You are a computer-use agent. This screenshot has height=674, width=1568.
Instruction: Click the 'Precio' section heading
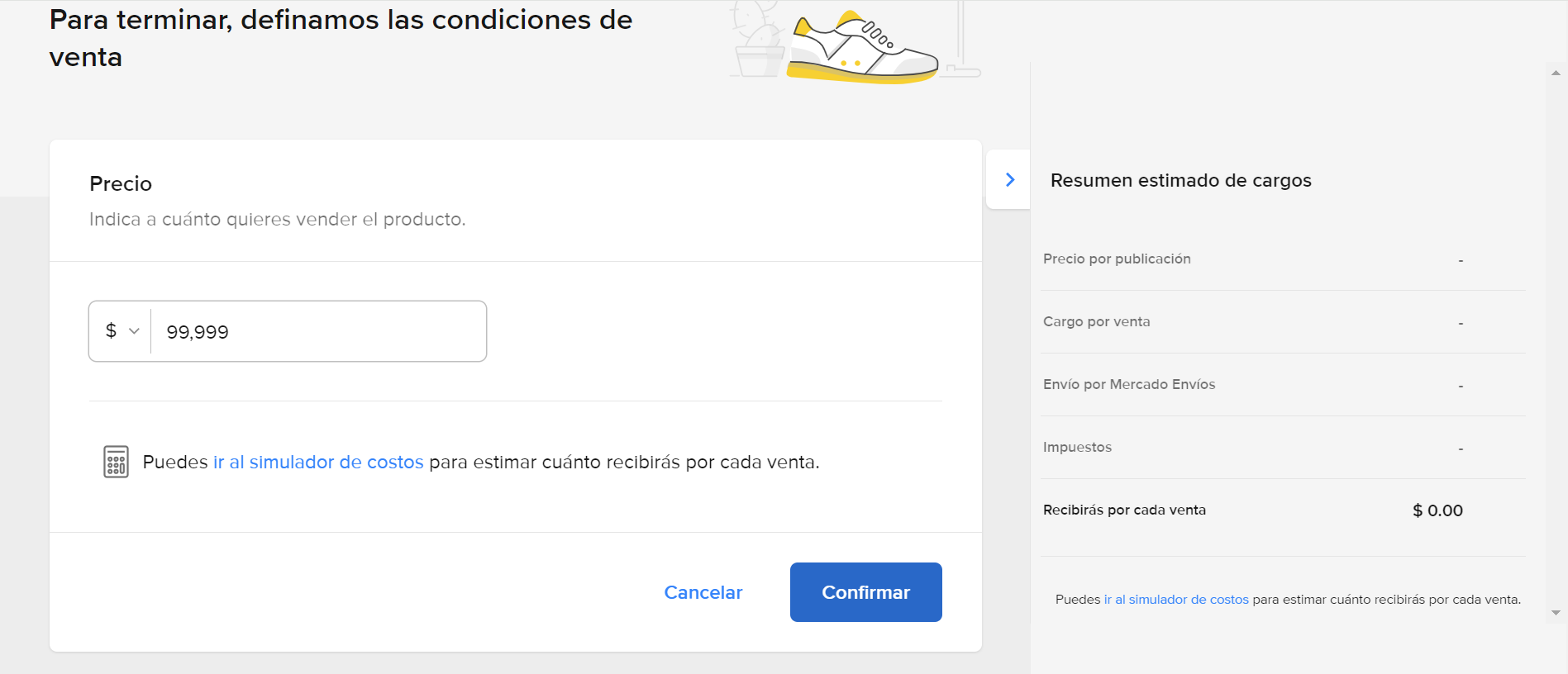[121, 183]
